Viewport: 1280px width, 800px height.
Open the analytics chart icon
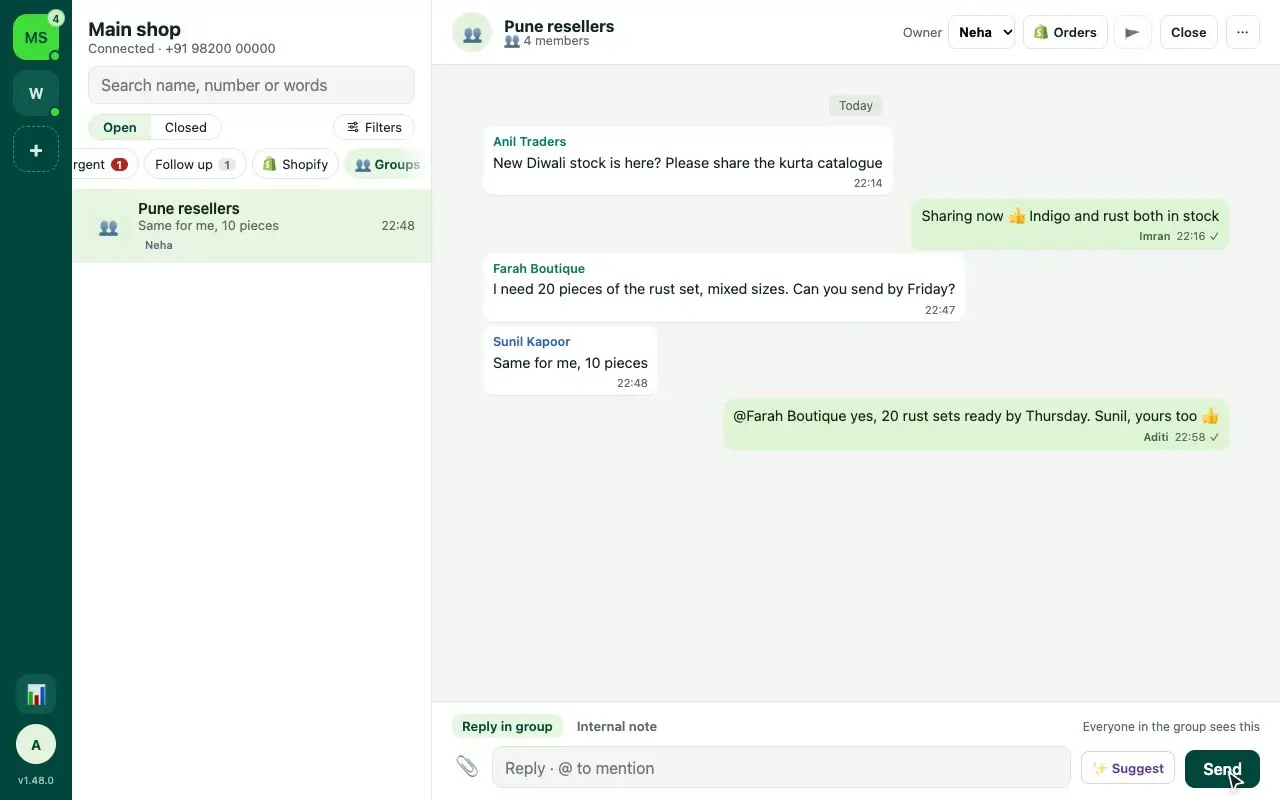click(36, 694)
